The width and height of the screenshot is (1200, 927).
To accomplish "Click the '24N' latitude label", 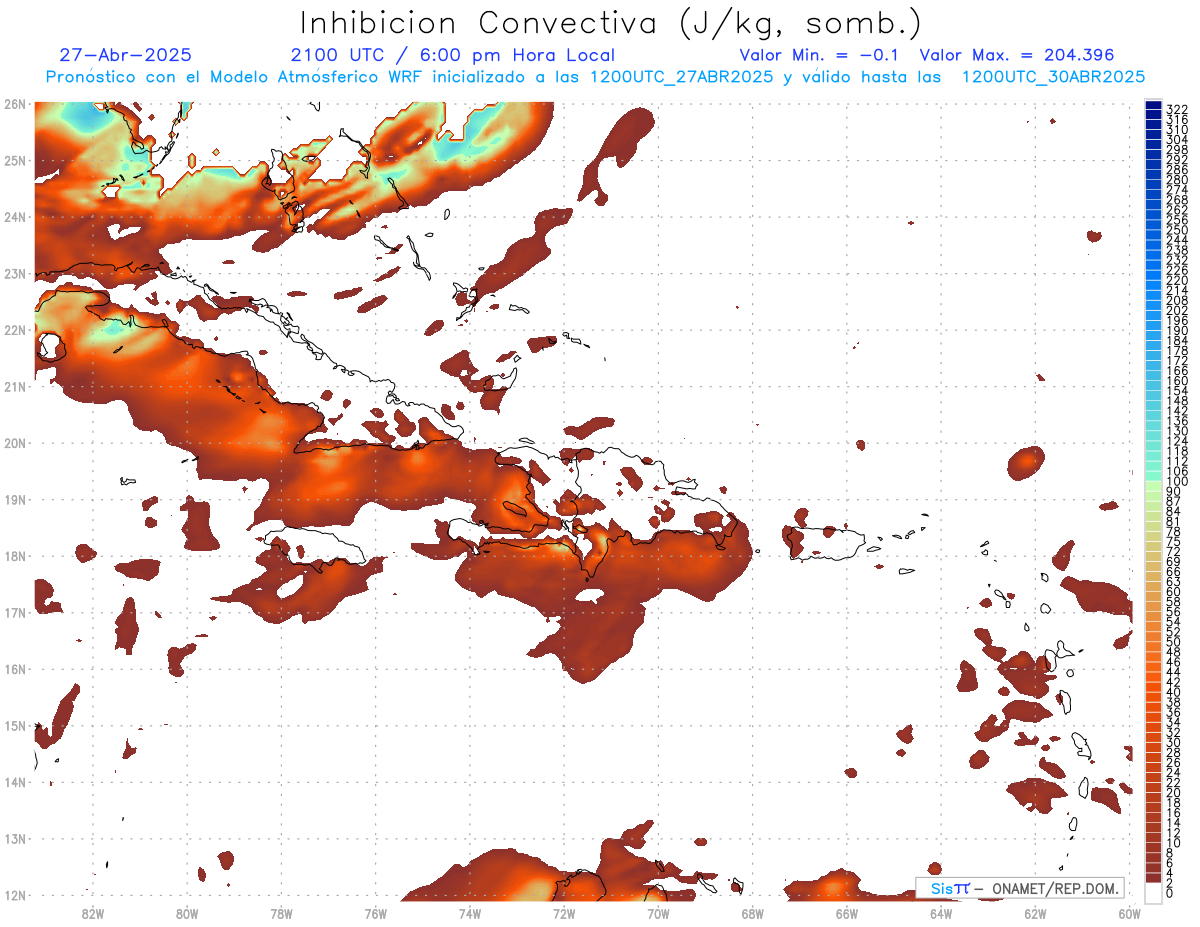I will click(14, 216).
